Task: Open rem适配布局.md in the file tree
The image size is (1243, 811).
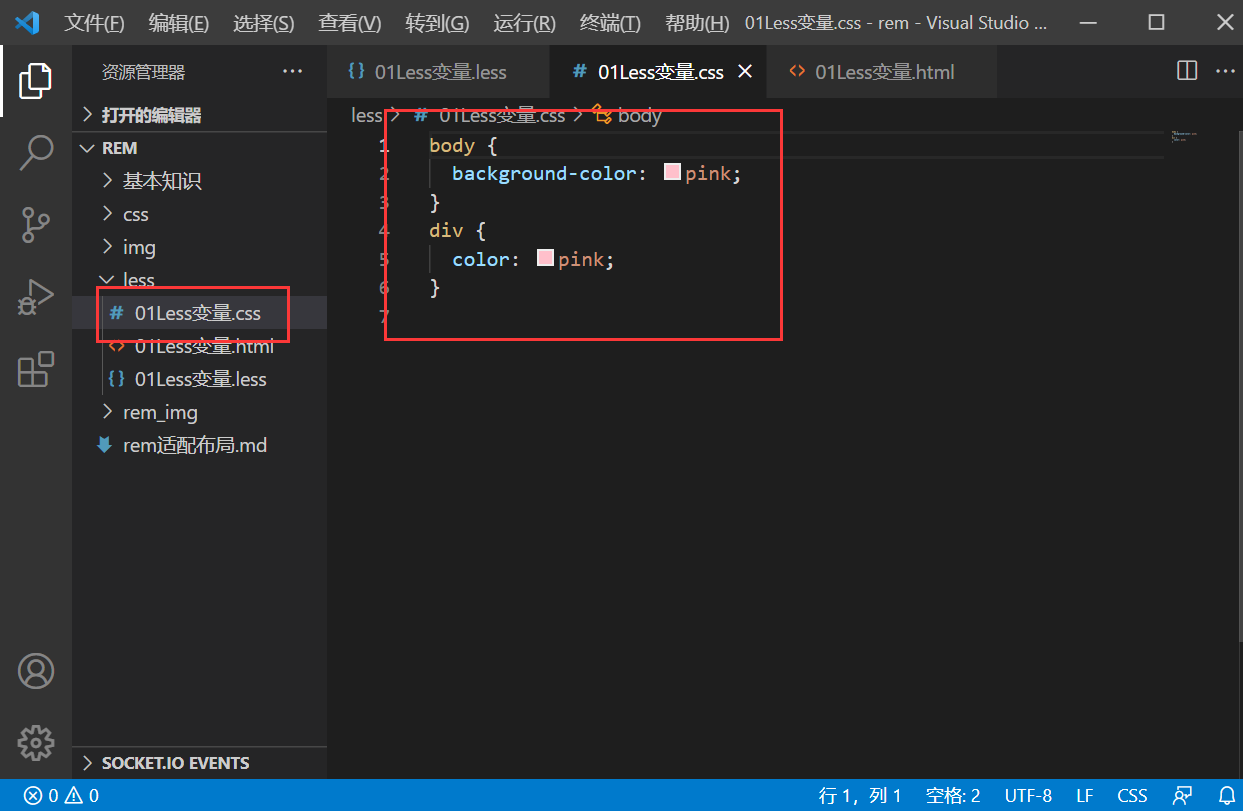Action: click(199, 445)
